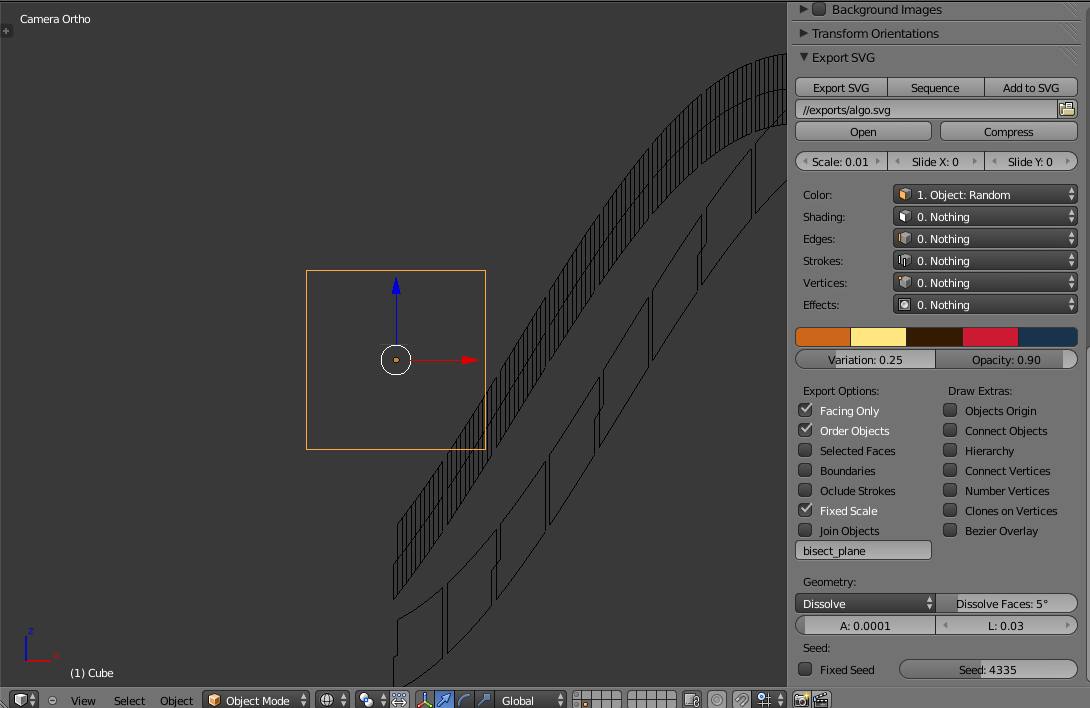Screen dimensions: 1090x708
Task: Open the Color mode dropdown
Action: pyautogui.click(x=985, y=195)
